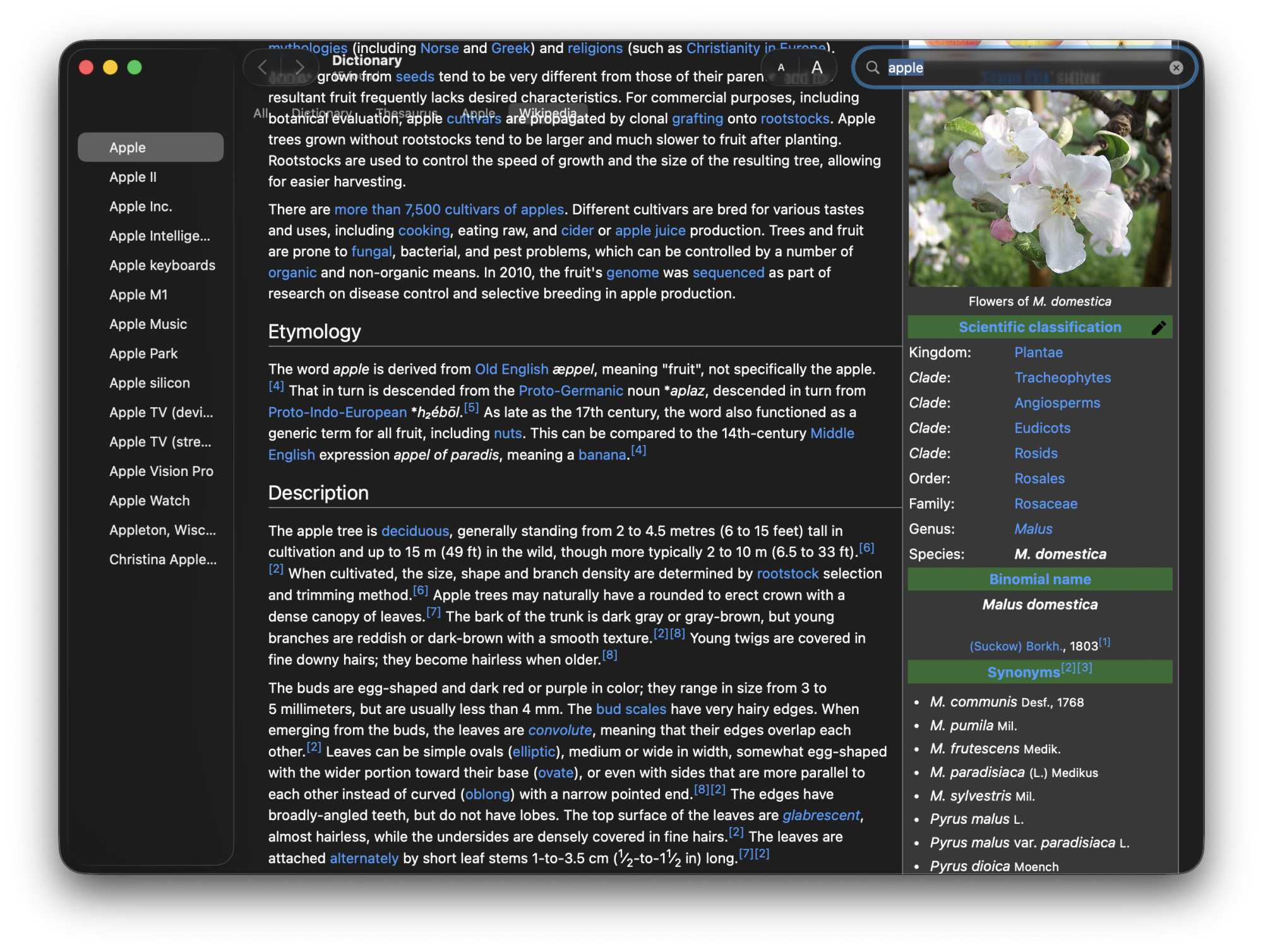Select Apple Inc. in the results list
Viewport: 1263px width, 952px height.
click(x=140, y=206)
